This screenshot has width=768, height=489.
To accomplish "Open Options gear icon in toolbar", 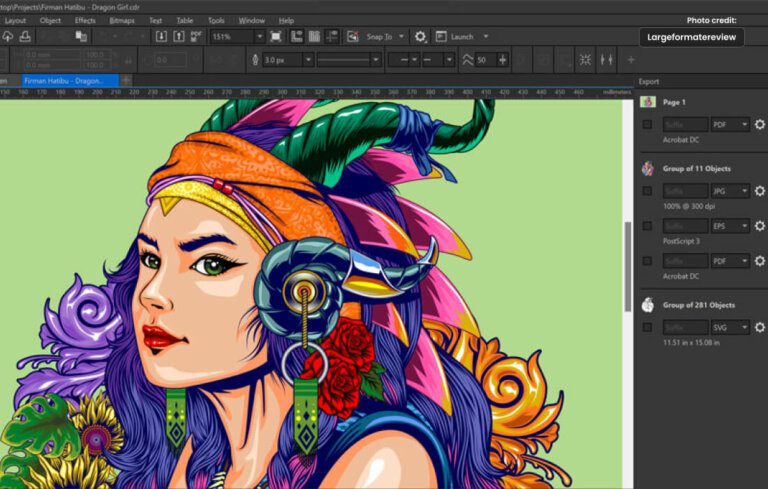I will 420,36.
